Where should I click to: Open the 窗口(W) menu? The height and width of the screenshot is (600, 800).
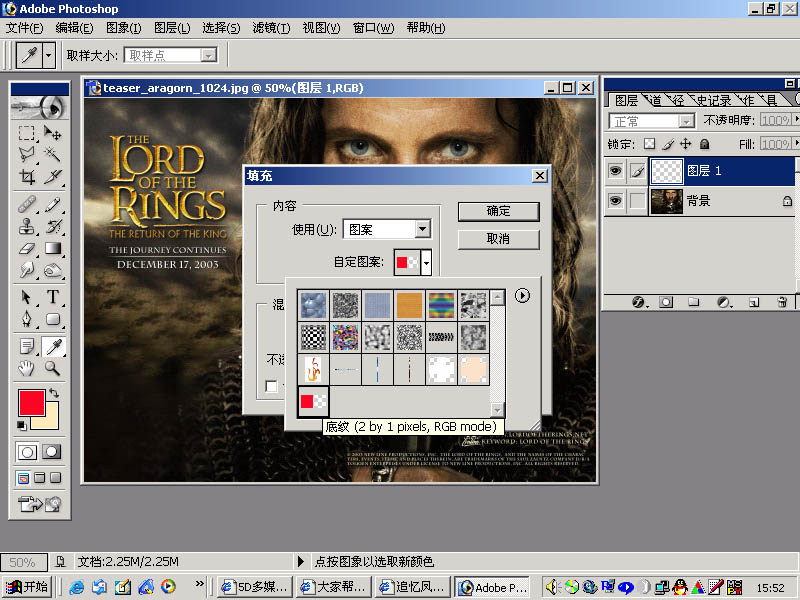pos(373,28)
